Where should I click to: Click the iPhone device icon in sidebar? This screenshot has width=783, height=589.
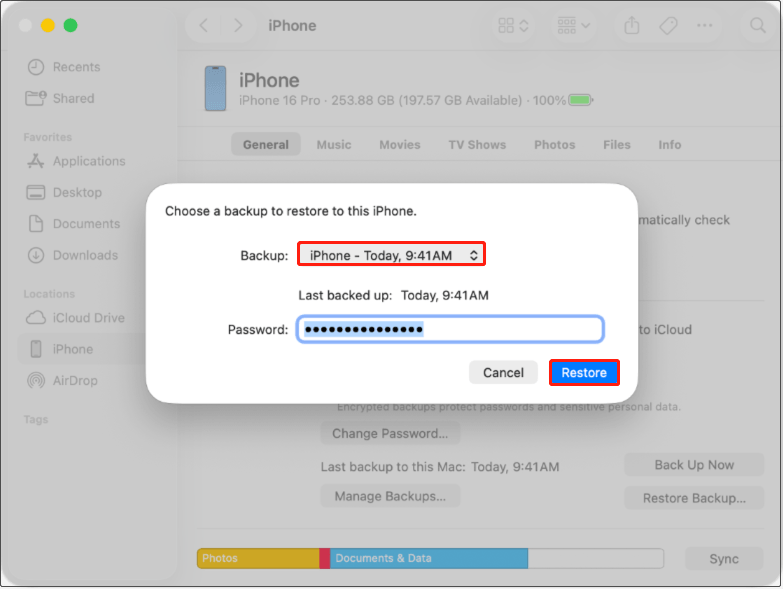point(36,349)
